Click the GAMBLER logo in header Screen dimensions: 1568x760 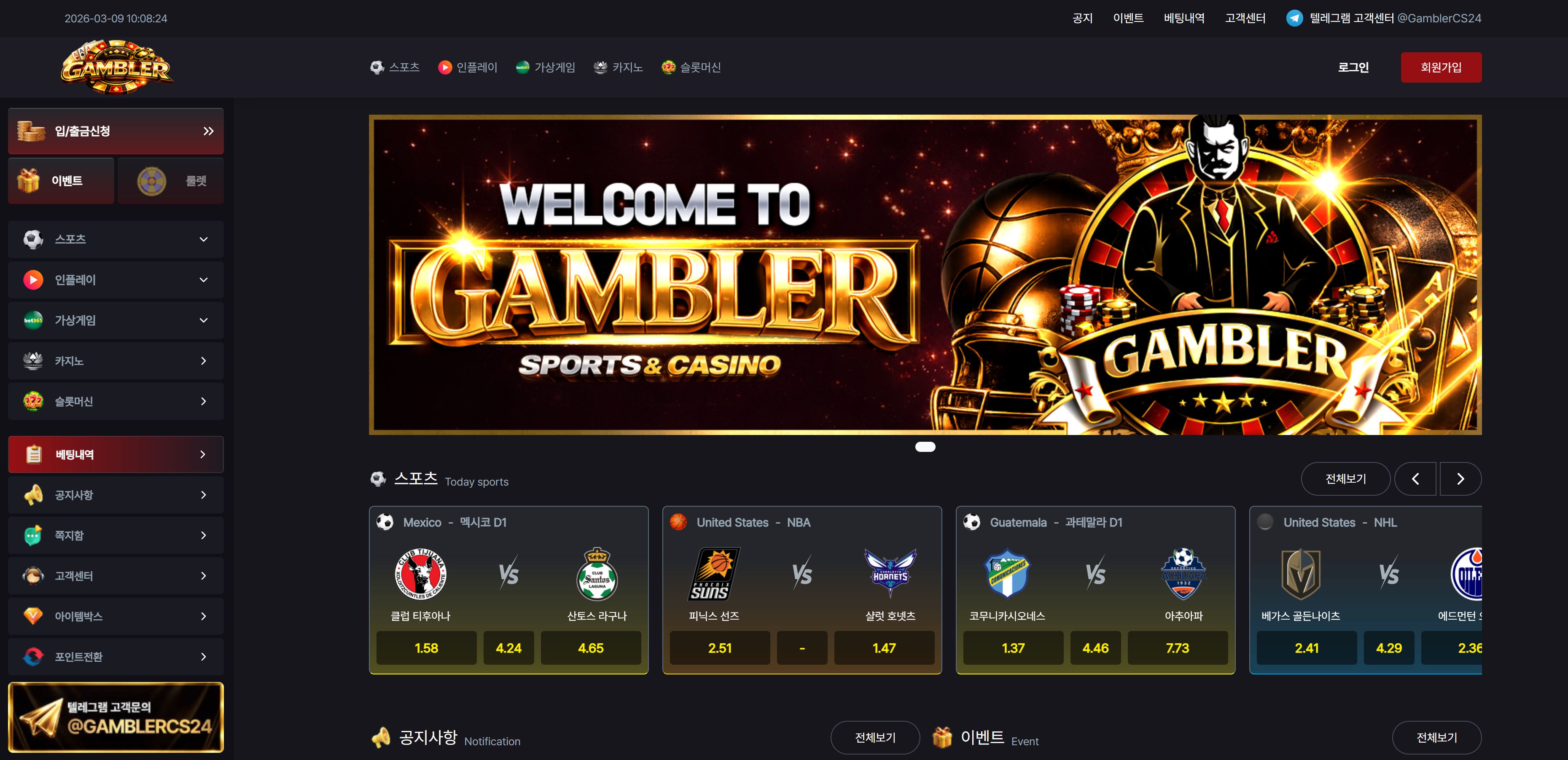coord(117,67)
